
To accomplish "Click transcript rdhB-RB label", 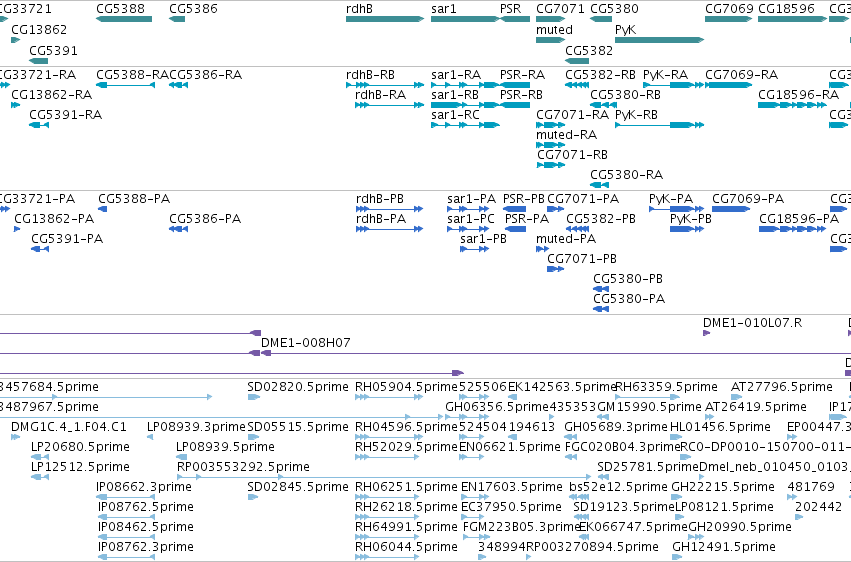I will (x=370, y=75).
